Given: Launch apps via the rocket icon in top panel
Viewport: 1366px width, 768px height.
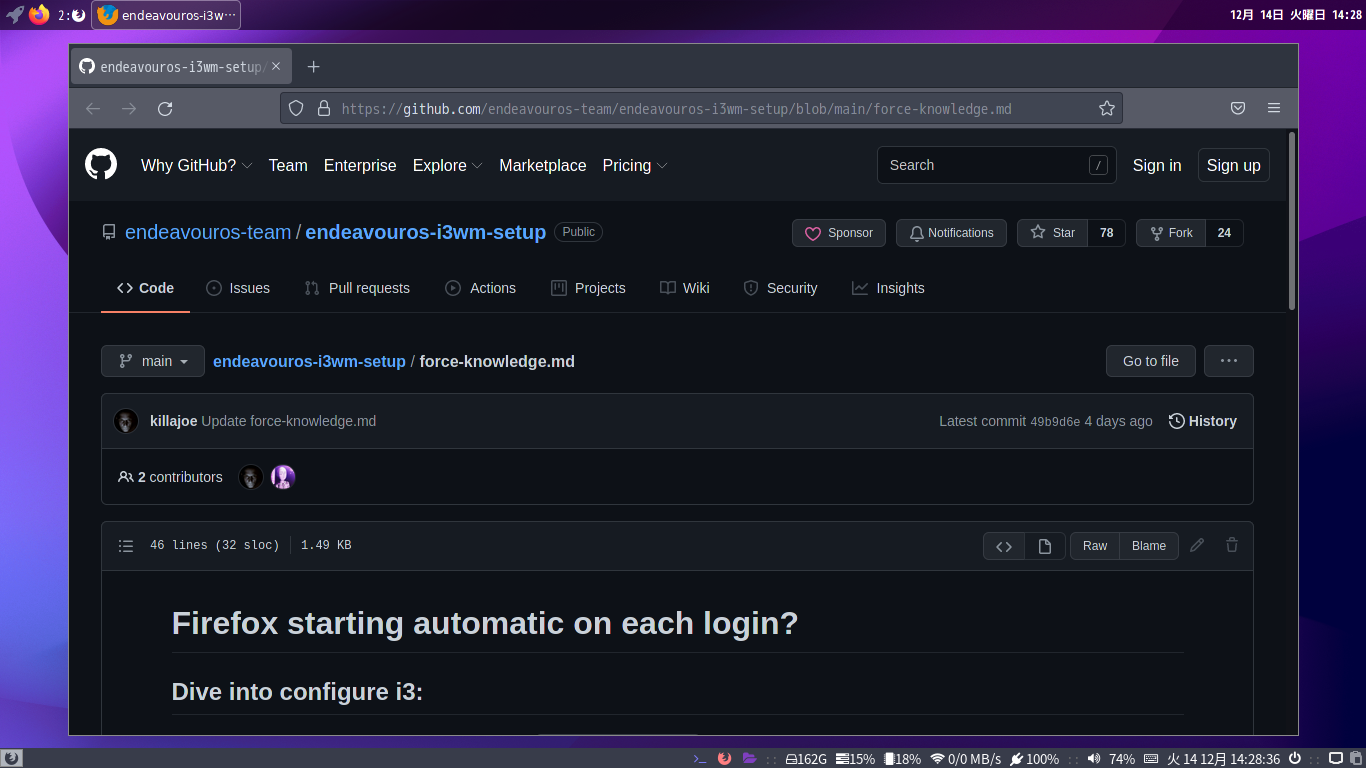Looking at the screenshot, I should click(x=15, y=15).
